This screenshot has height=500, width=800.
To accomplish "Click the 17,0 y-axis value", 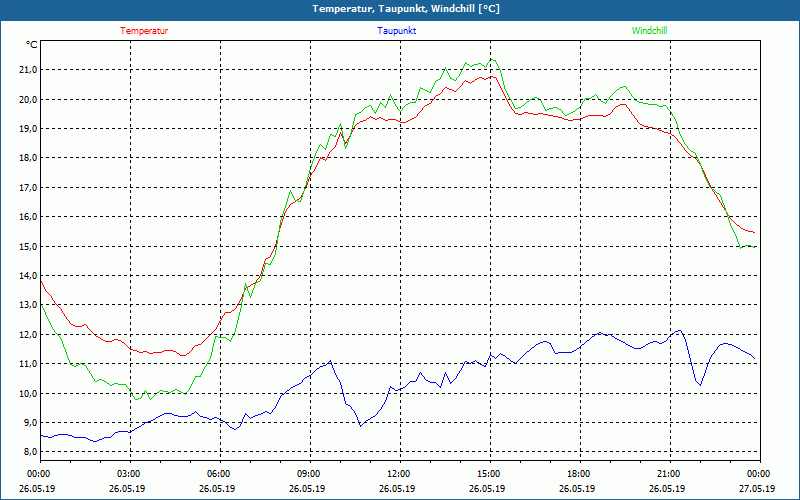I will 29,188.
